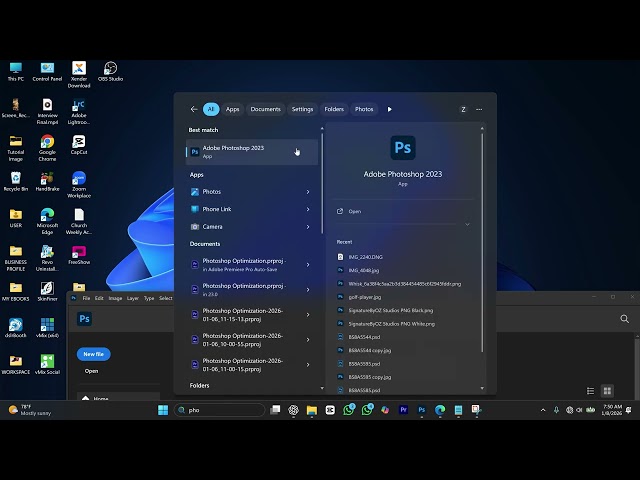Click the New file button in Photoshop
This screenshot has width=640, height=480.
pos(93,354)
